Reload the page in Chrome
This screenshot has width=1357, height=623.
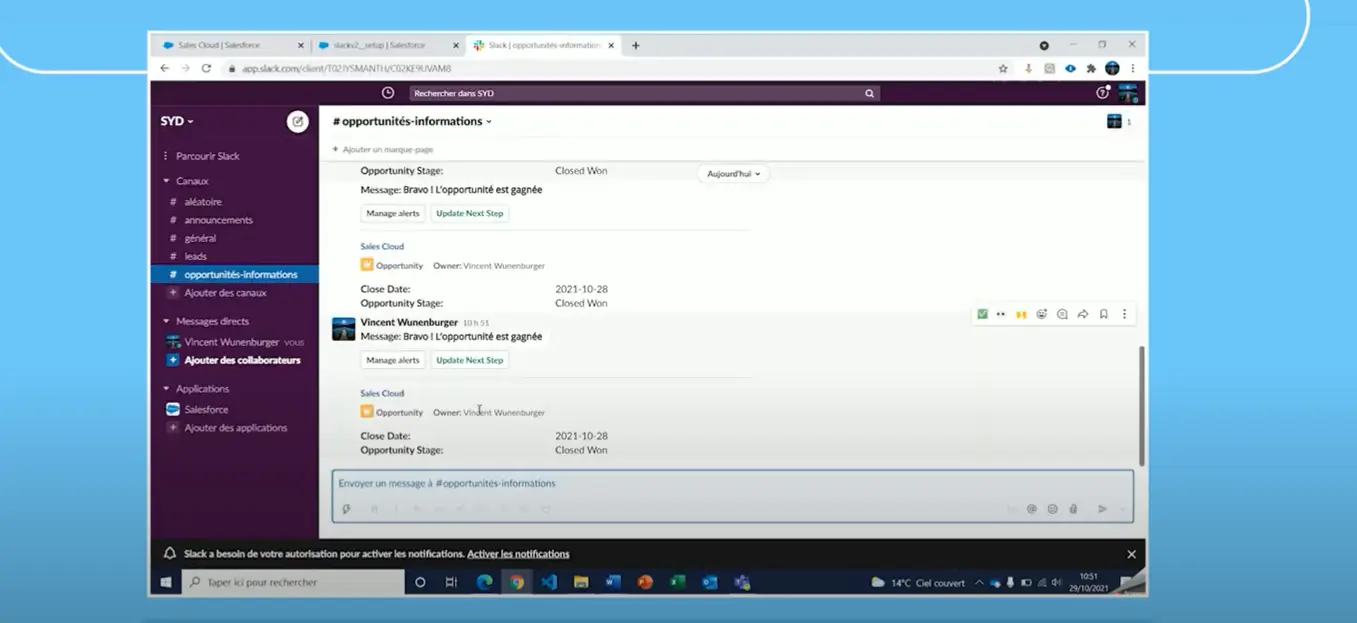point(206,69)
